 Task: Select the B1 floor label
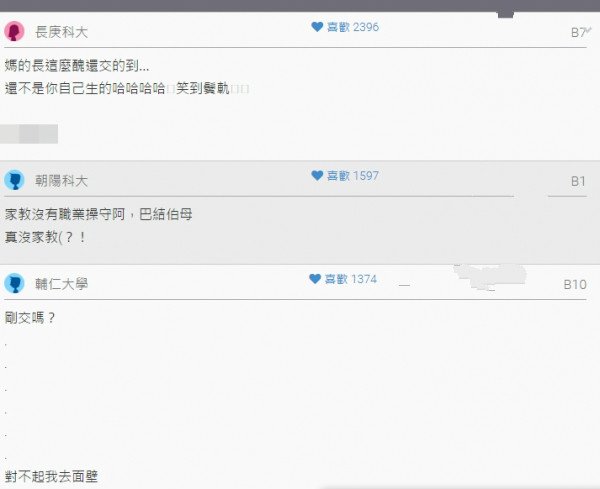coord(578,181)
